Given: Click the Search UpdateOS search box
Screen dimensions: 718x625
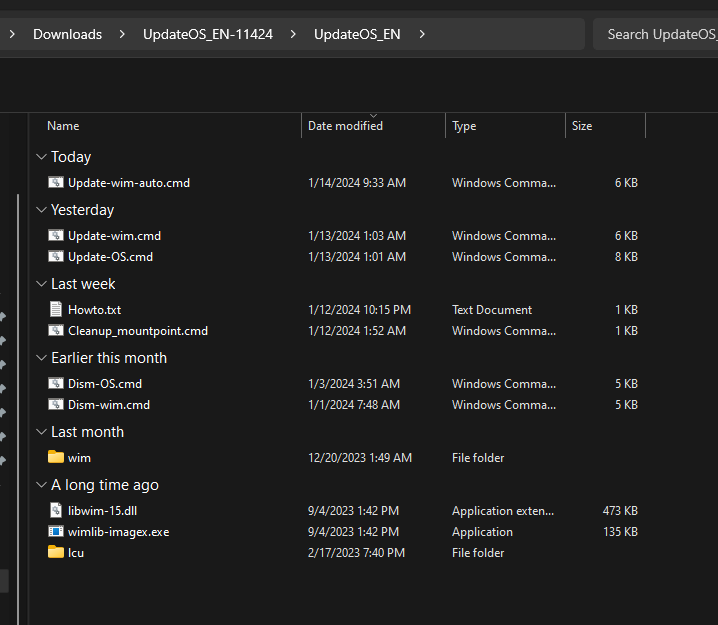Looking at the screenshot, I should pyautogui.click(x=655, y=34).
